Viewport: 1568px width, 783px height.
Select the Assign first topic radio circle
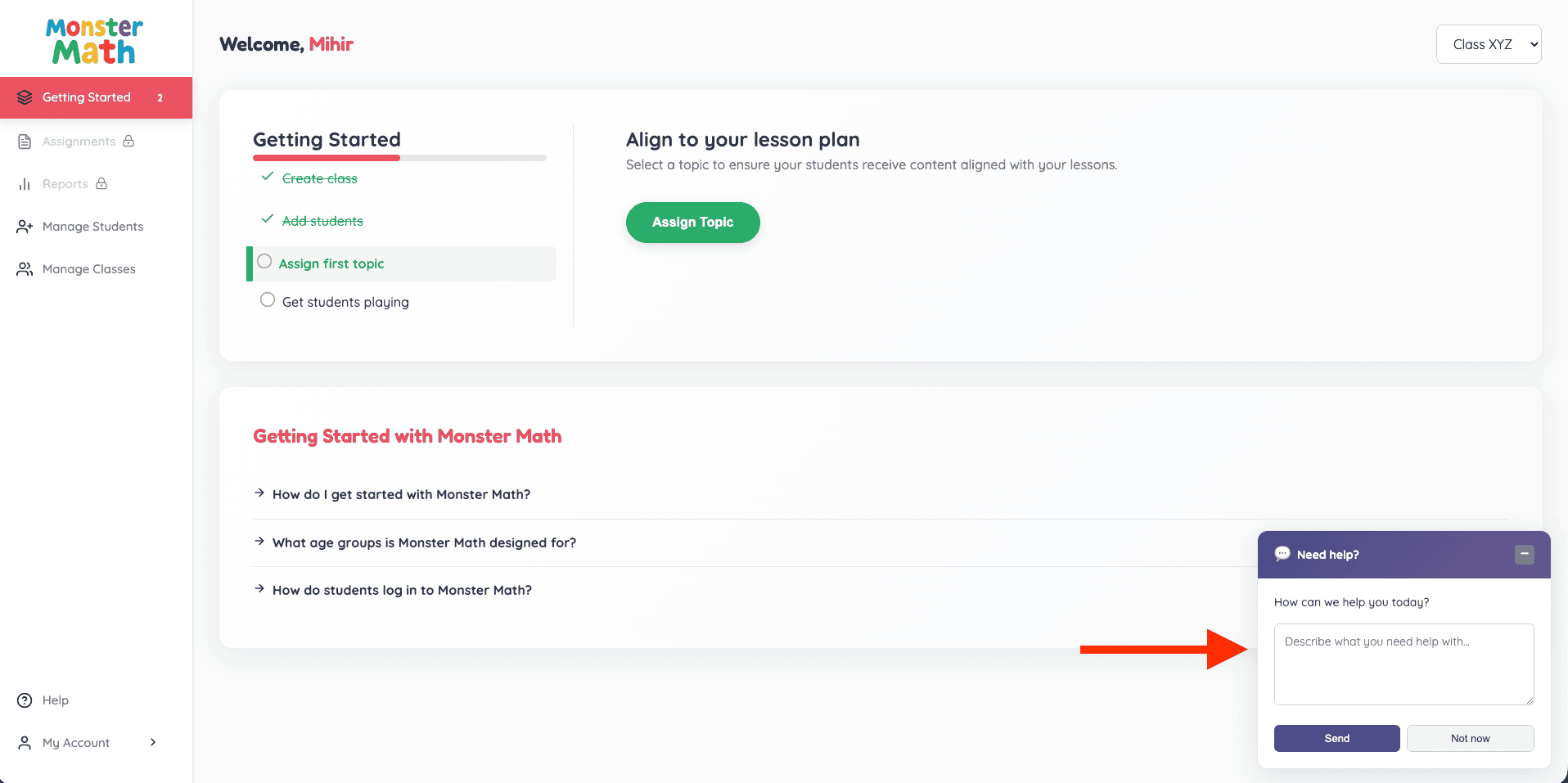tap(264, 262)
